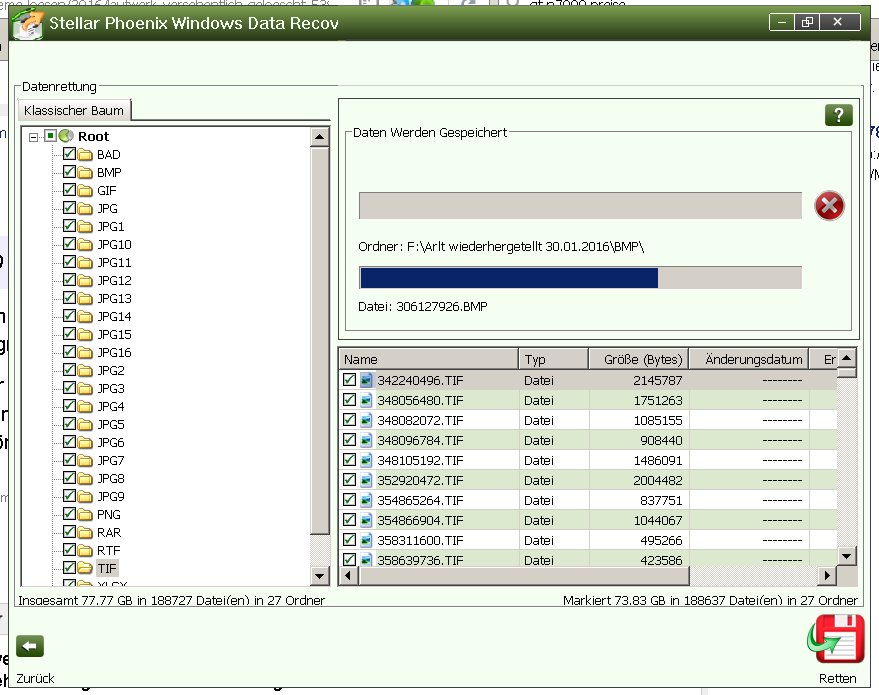
Task: Minimize the Stellar Phoenix window
Action: [x=782, y=22]
